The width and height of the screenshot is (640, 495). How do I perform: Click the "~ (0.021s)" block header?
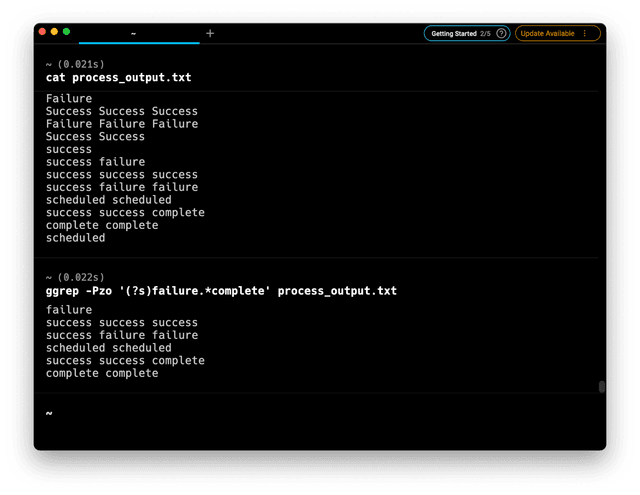pos(75,64)
